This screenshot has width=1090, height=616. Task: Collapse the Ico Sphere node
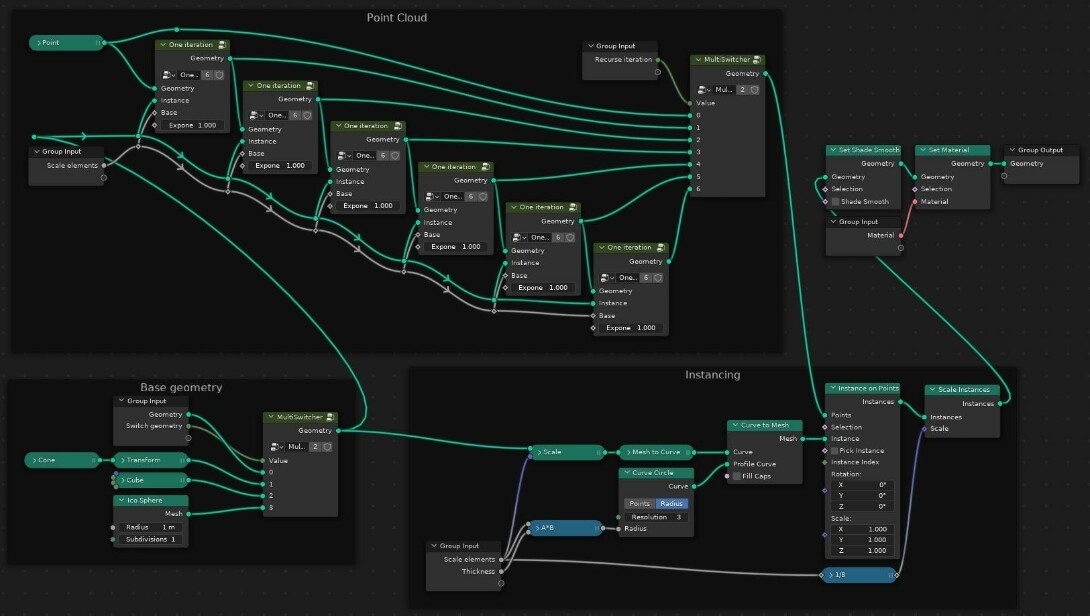tap(122, 501)
